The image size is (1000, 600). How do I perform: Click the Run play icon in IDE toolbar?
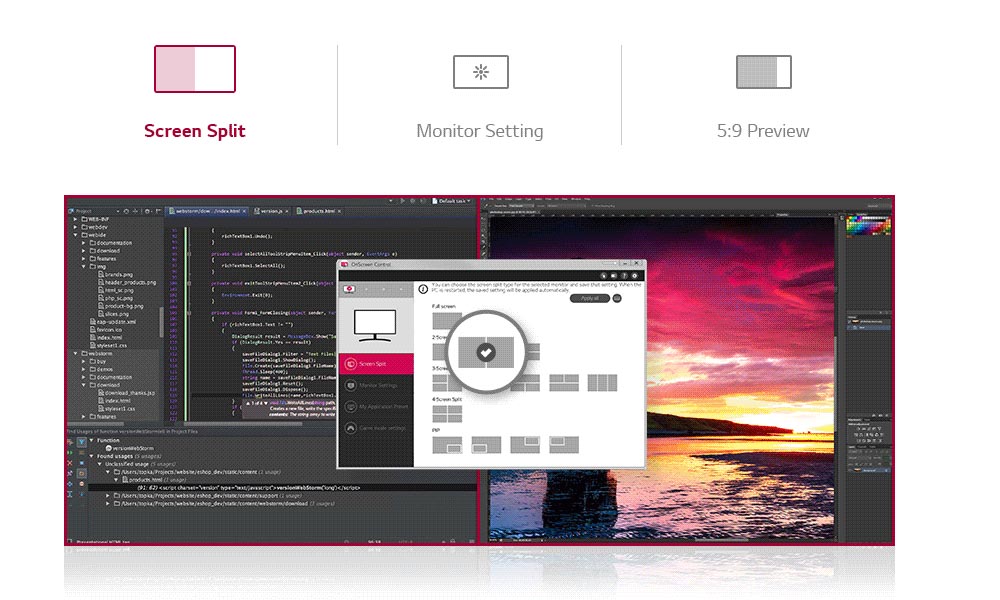pyautogui.click(x=402, y=201)
